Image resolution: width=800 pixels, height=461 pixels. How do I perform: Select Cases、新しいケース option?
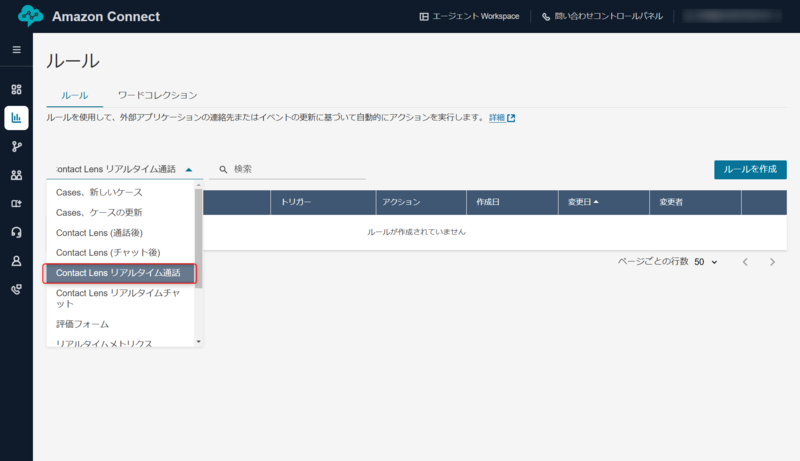click(120, 192)
